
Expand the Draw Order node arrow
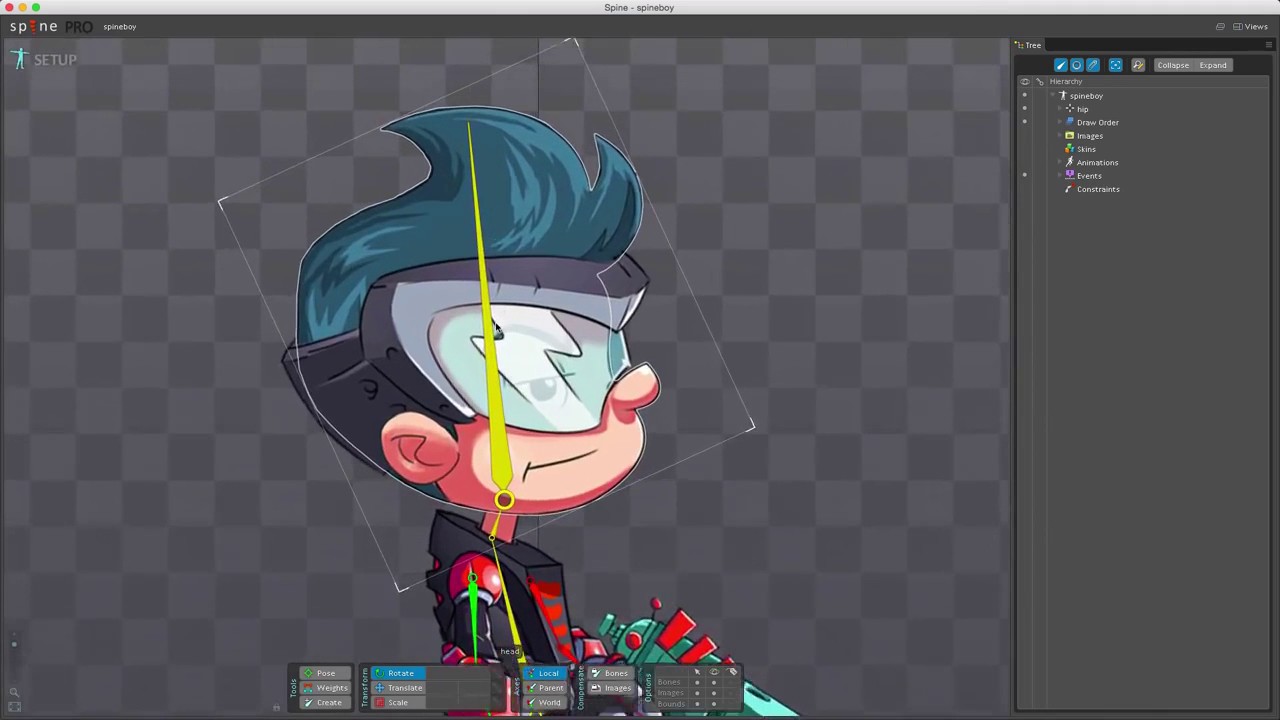point(1059,122)
